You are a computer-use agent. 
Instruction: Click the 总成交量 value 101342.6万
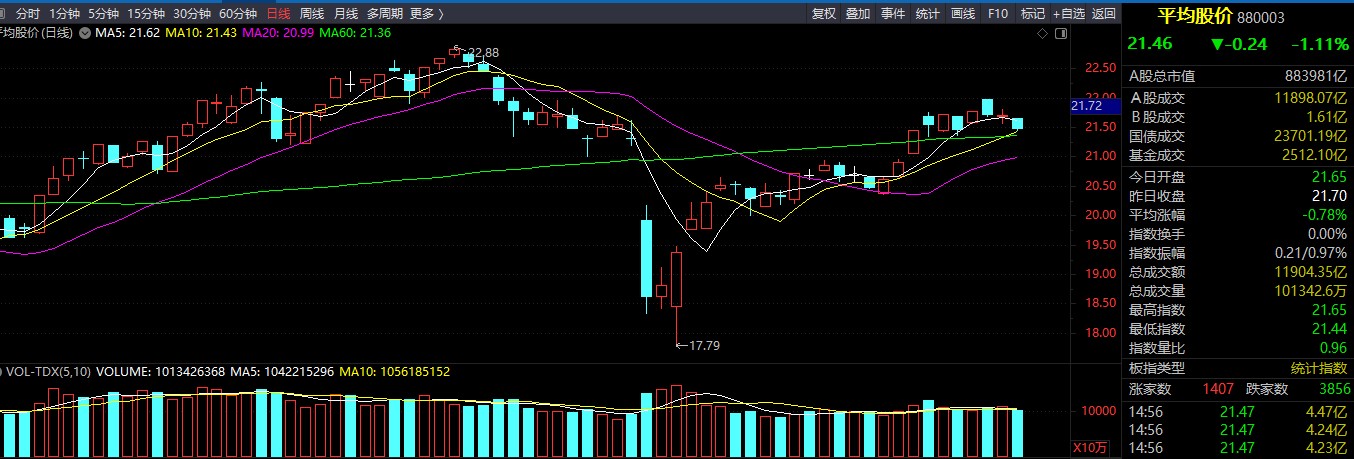pyautogui.click(x=1310, y=291)
